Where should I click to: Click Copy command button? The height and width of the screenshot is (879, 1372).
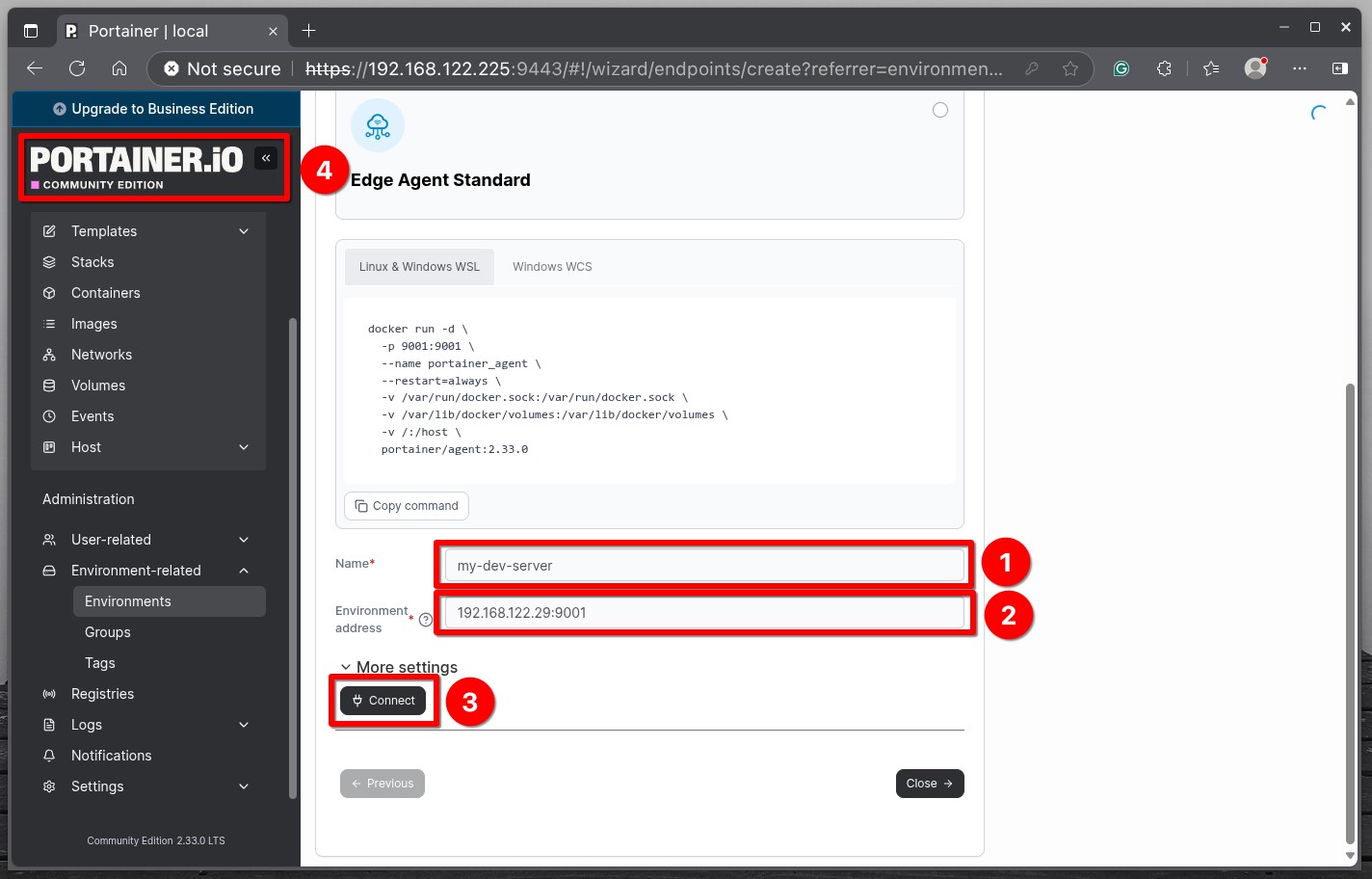[407, 506]
